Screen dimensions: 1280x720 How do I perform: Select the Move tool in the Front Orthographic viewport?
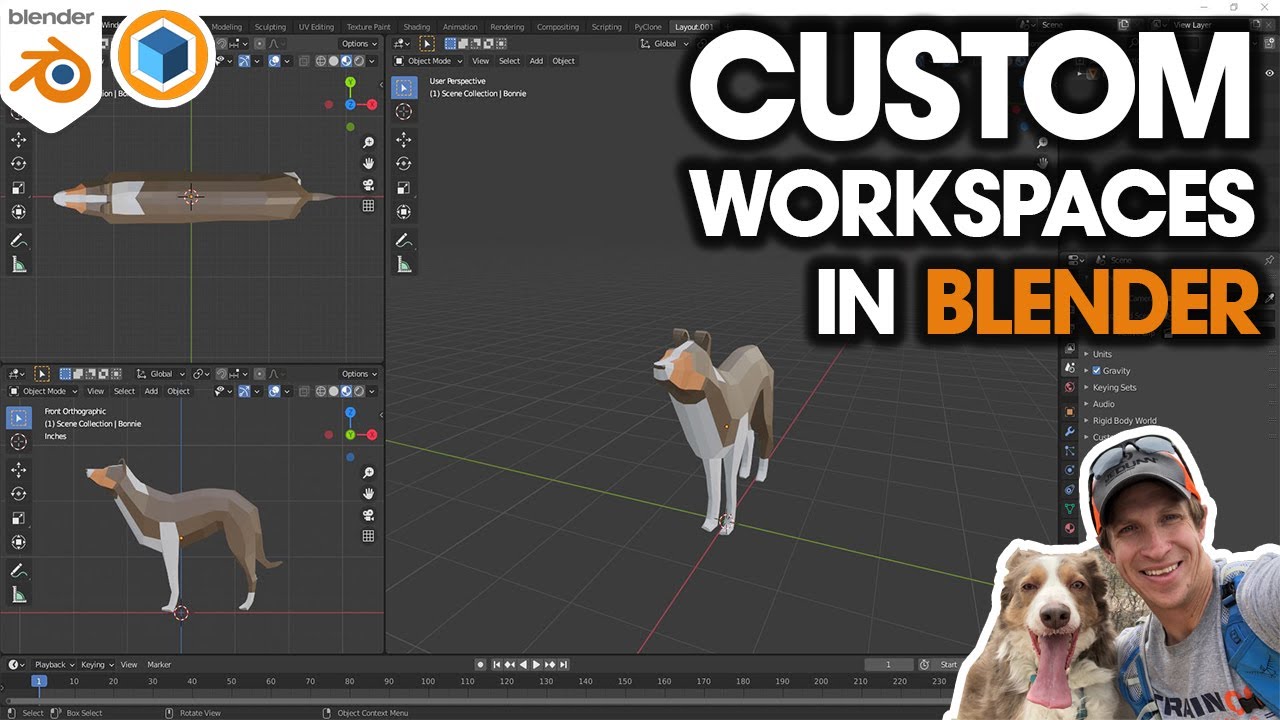pyautogui.click(x=19, y=470)
